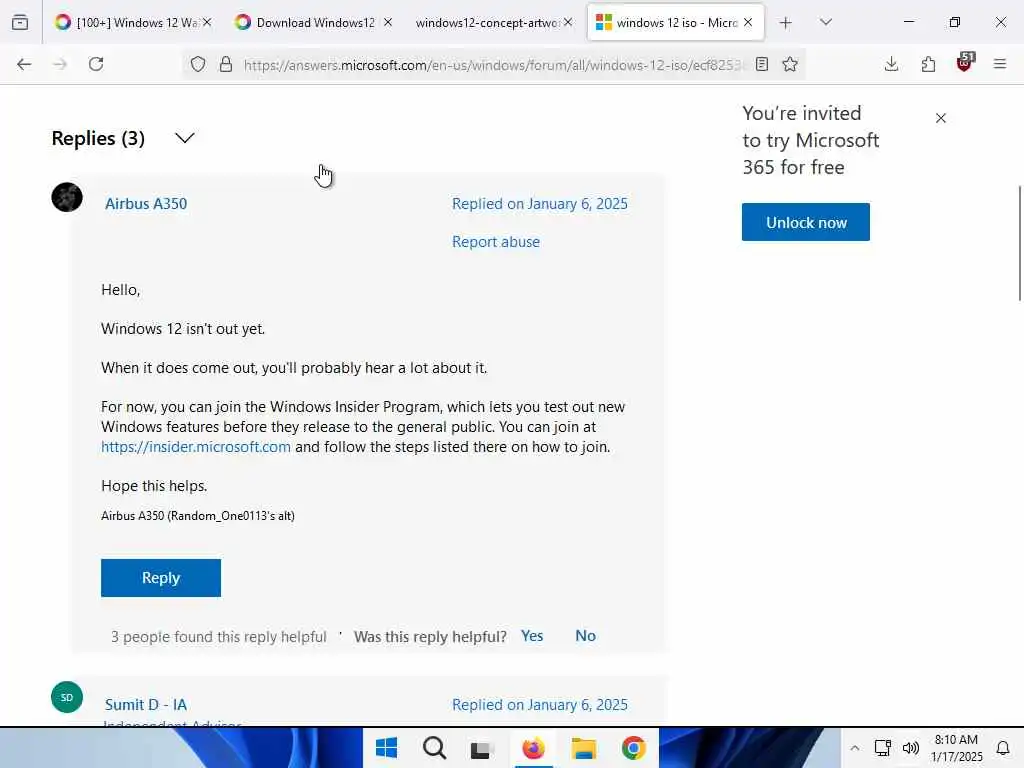Open the clock showing 8:10 AM
Image resolution: width=1024 pixels, height=768 pixels.
(956, 748)
